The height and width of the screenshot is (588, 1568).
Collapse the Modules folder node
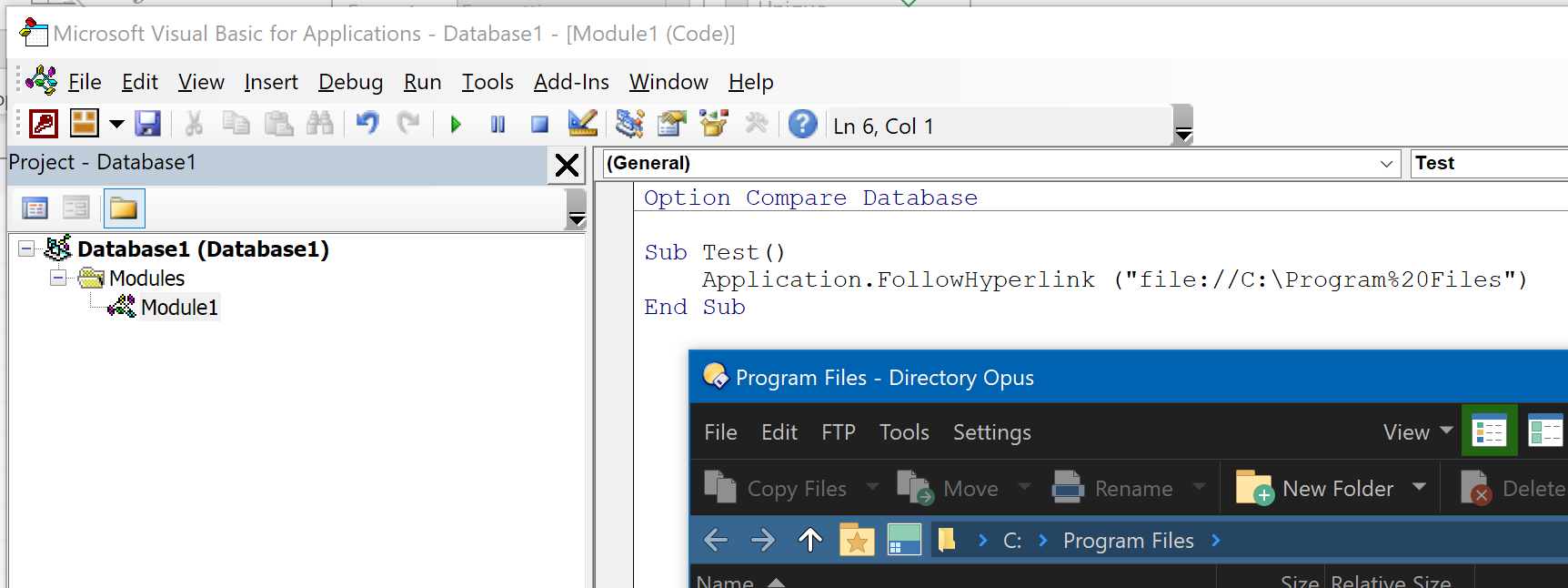[58, 278]
